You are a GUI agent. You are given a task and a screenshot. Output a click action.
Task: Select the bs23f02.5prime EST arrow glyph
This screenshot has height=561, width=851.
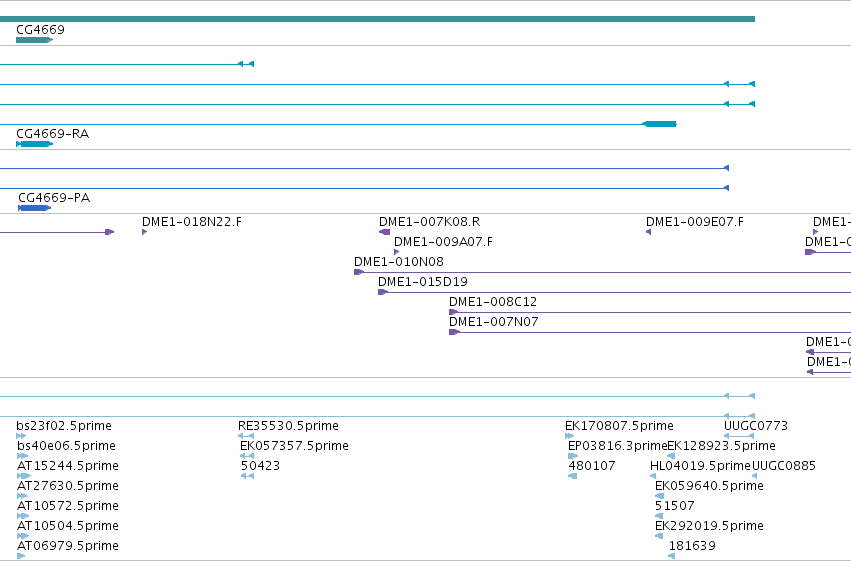coord(21,436)
